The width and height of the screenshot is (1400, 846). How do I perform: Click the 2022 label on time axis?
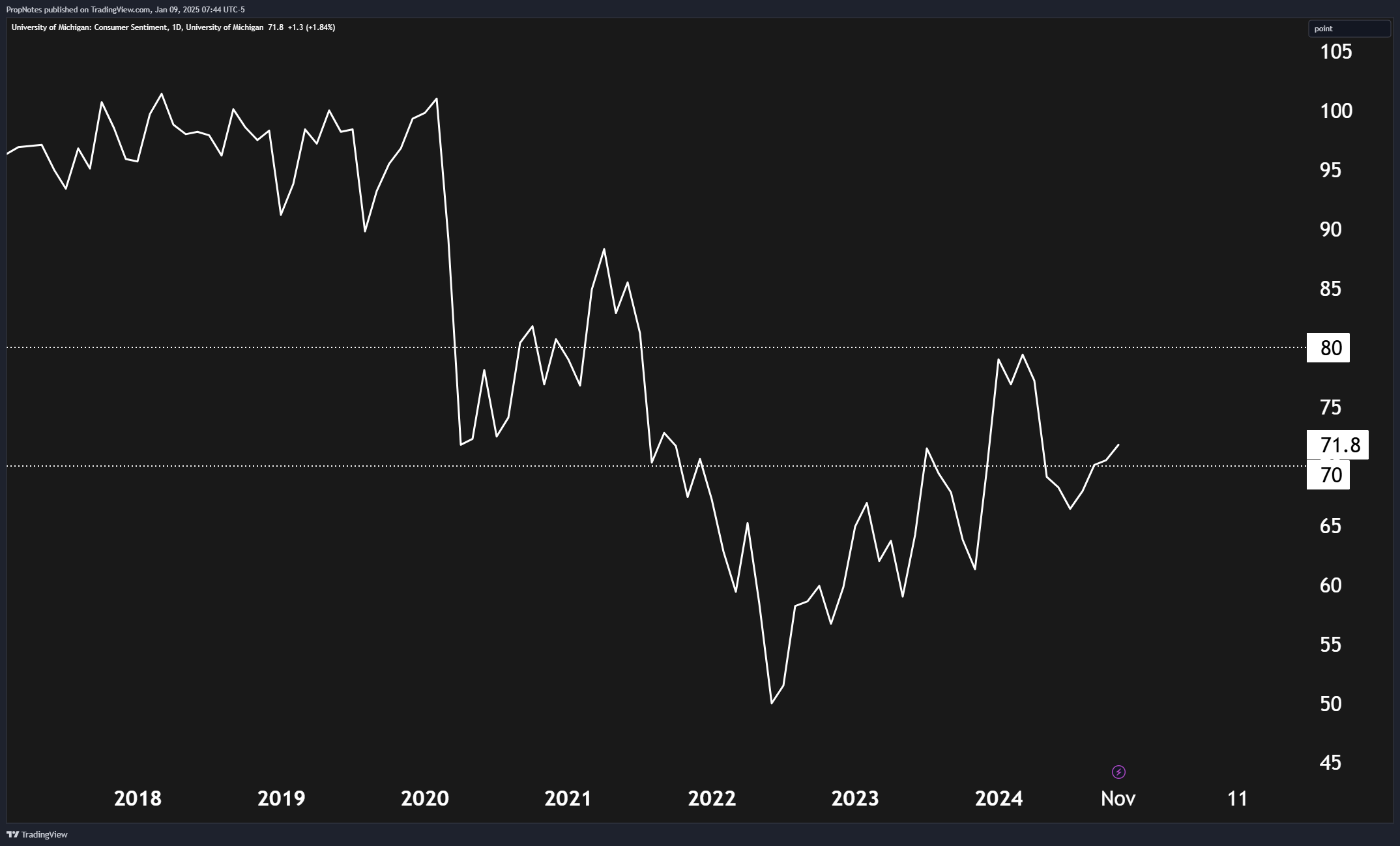click(712, 798)
